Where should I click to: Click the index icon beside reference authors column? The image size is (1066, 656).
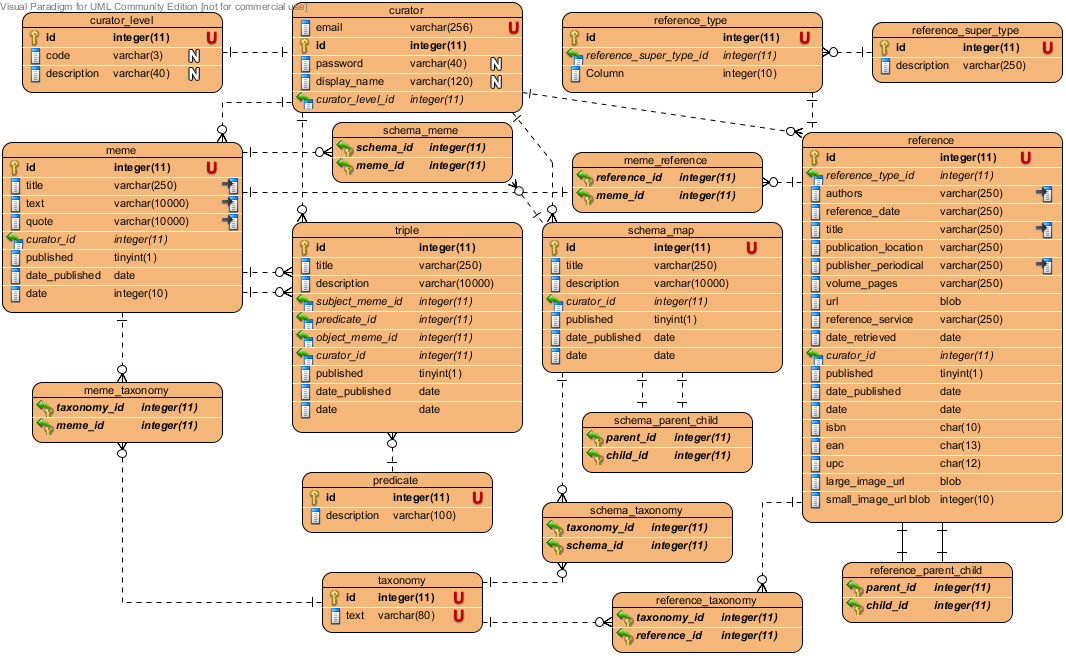pyautogui.click(x=1045, y=194)
